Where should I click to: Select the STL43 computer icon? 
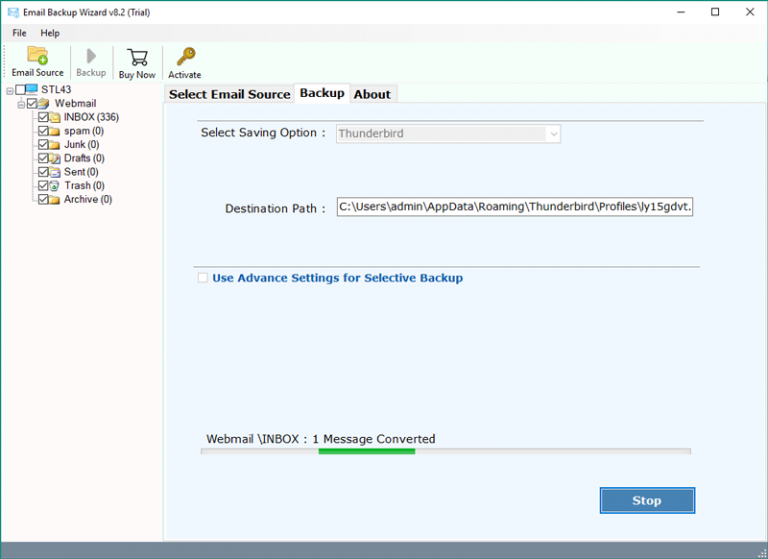coord(31,89)
